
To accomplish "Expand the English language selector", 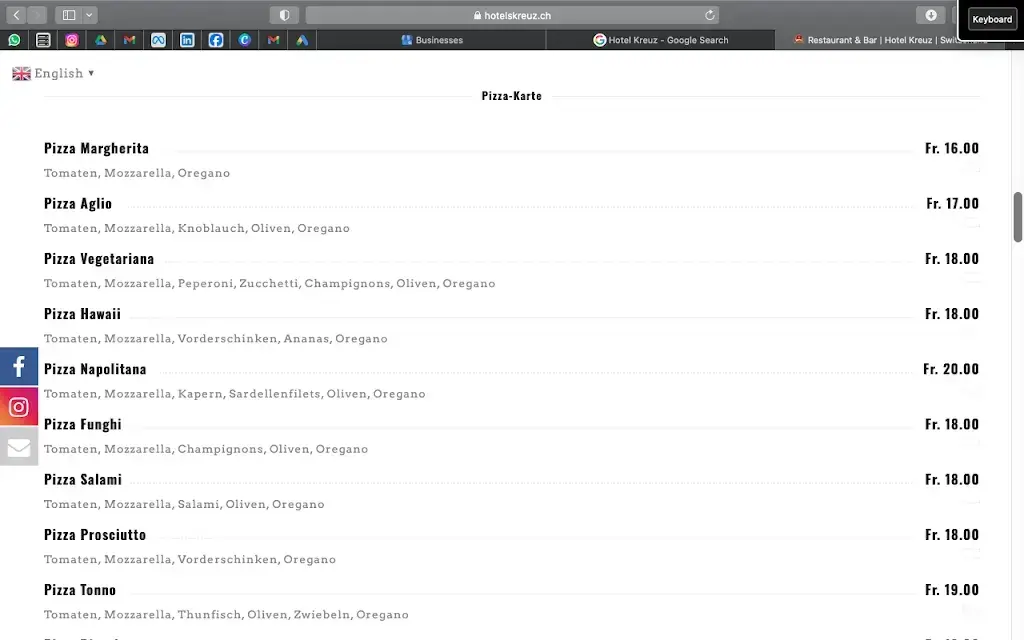I will (54, 73).
